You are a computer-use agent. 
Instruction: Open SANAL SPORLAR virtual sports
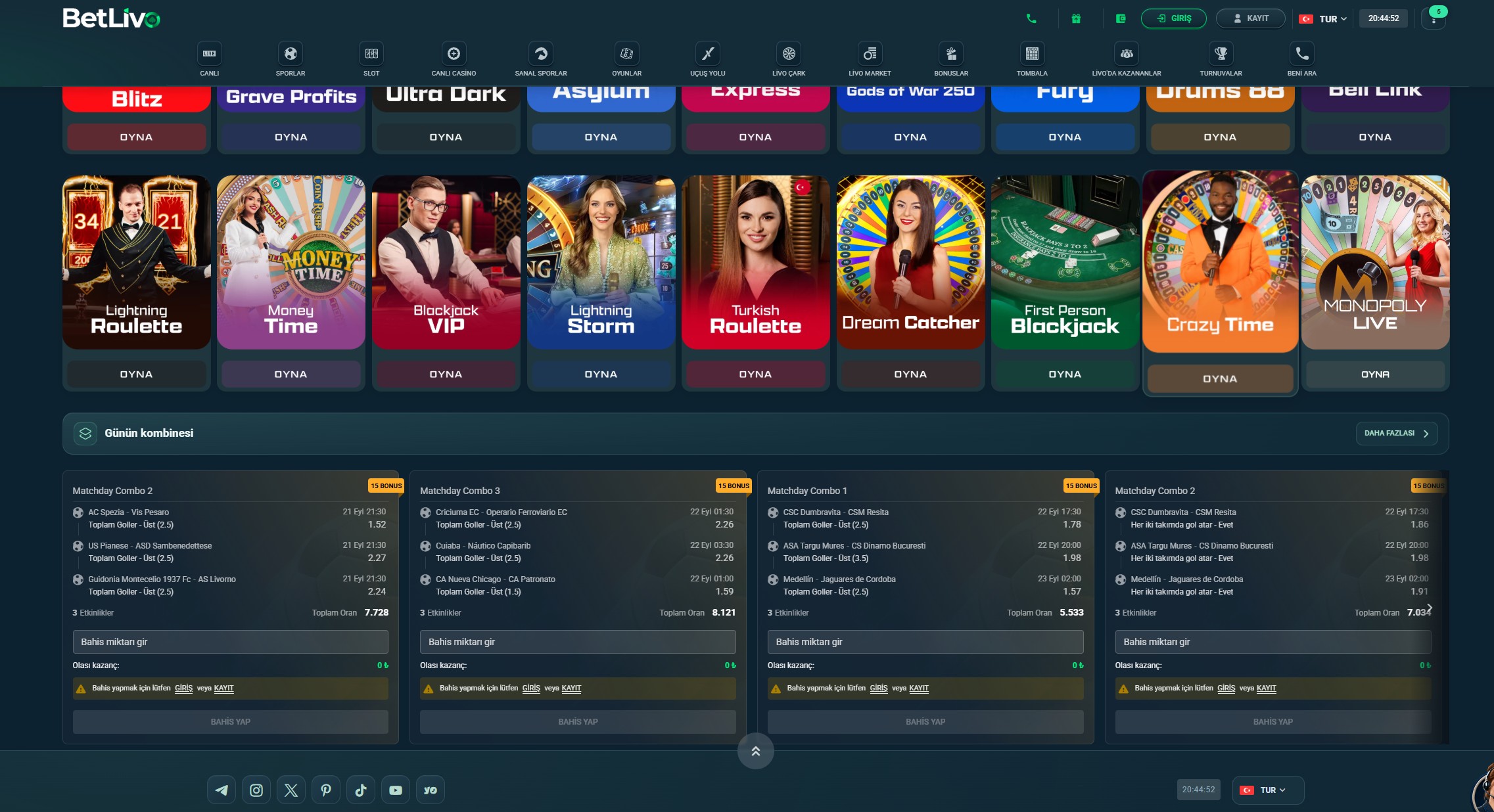click(541, 60)
